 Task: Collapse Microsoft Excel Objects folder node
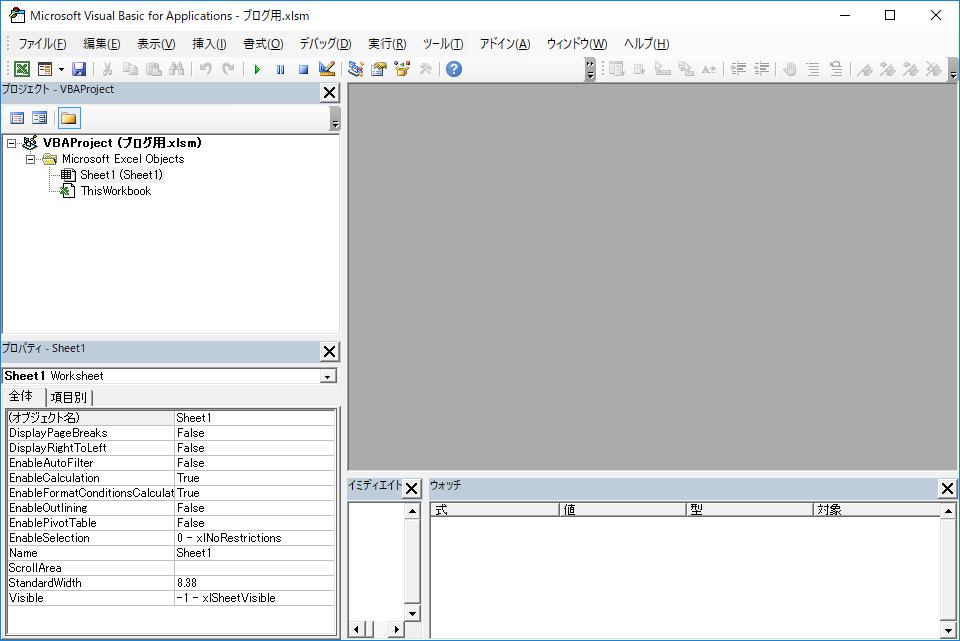tap(30, 159)
